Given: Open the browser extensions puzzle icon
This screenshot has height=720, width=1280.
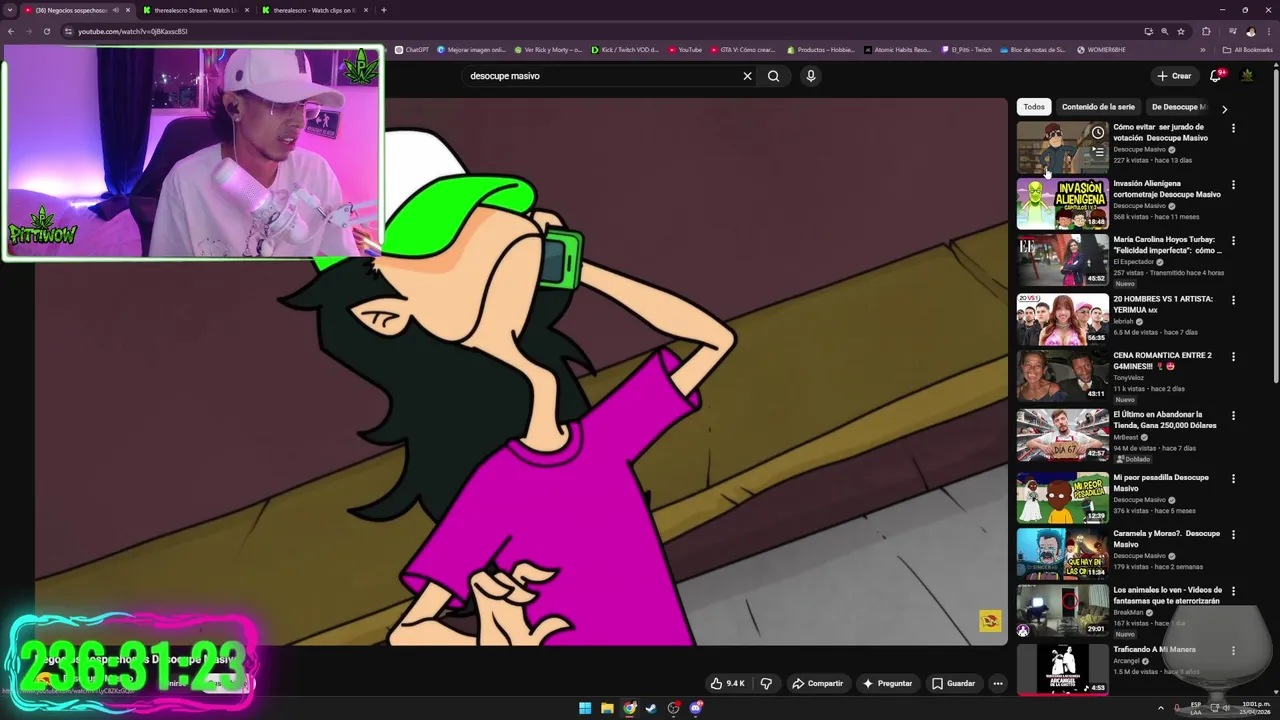Looking at the screenshot, I should tap(1206, 31).
